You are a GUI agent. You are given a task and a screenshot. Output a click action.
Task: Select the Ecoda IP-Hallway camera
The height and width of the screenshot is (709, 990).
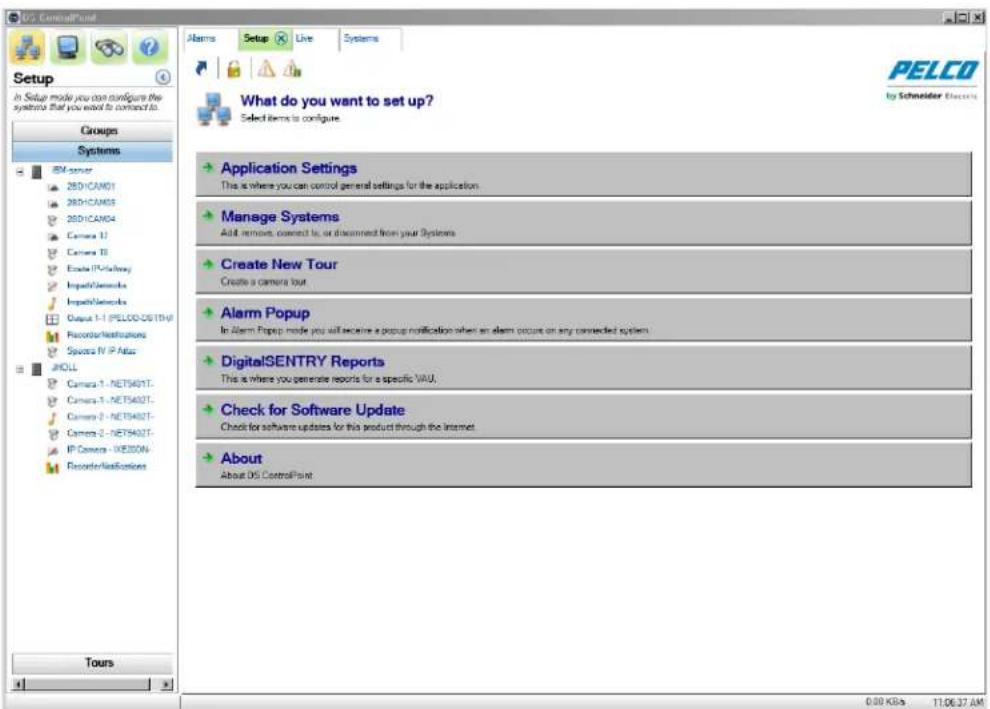(99, 268)
